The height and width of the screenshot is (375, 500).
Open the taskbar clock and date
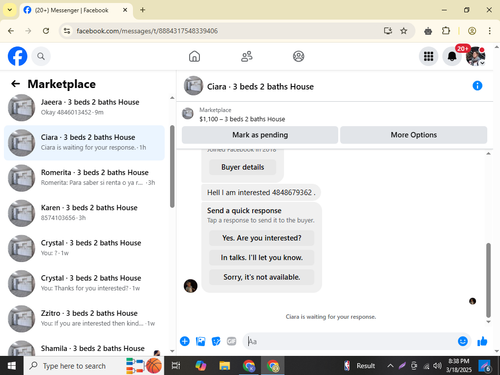click(459, 366)
